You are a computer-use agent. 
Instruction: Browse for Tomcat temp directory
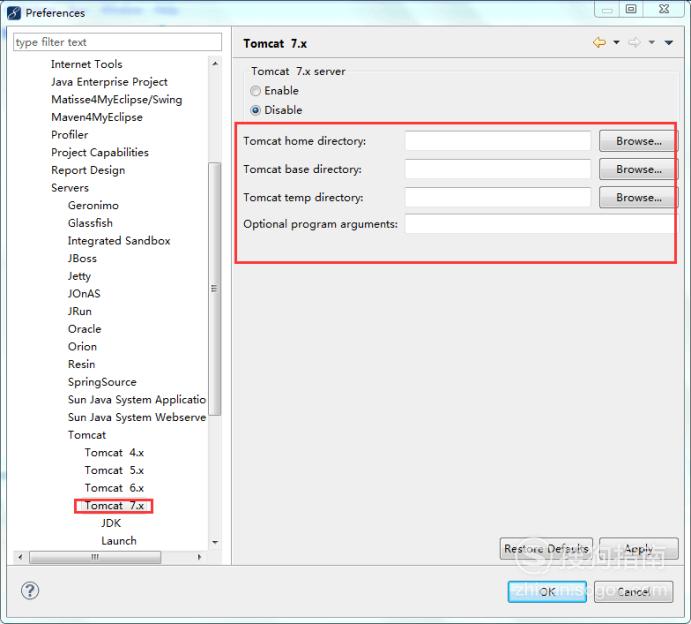coord(638,197)
